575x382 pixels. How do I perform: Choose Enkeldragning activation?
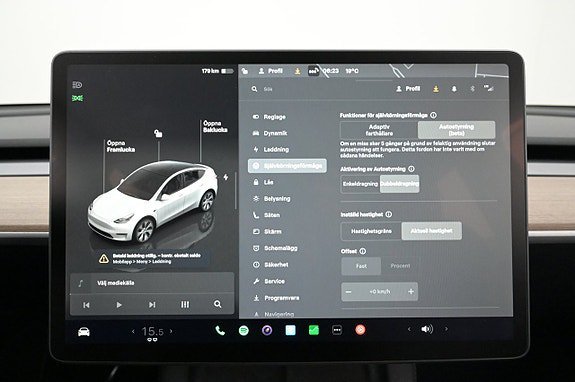click(360, 184)
